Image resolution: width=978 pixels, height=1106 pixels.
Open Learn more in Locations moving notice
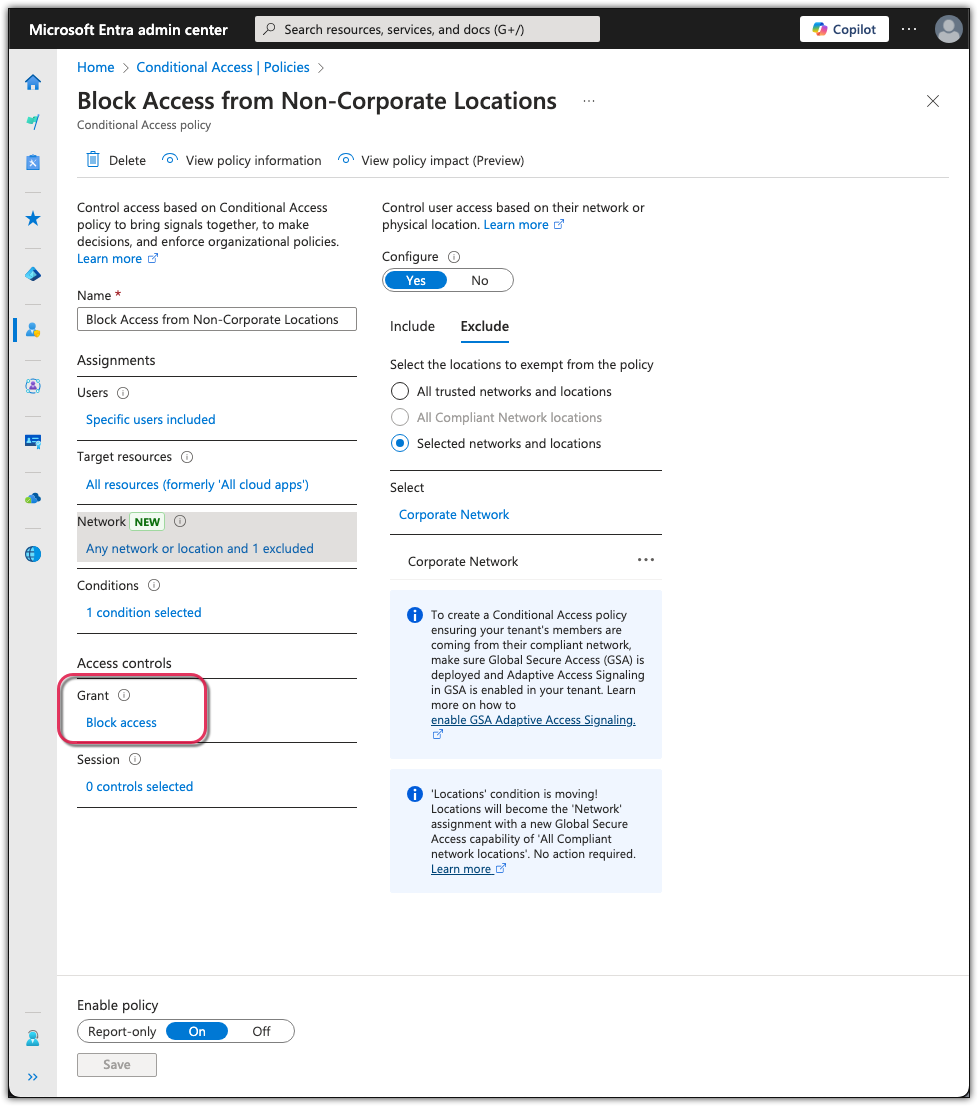pyautogui.click(x=468, y=869)
